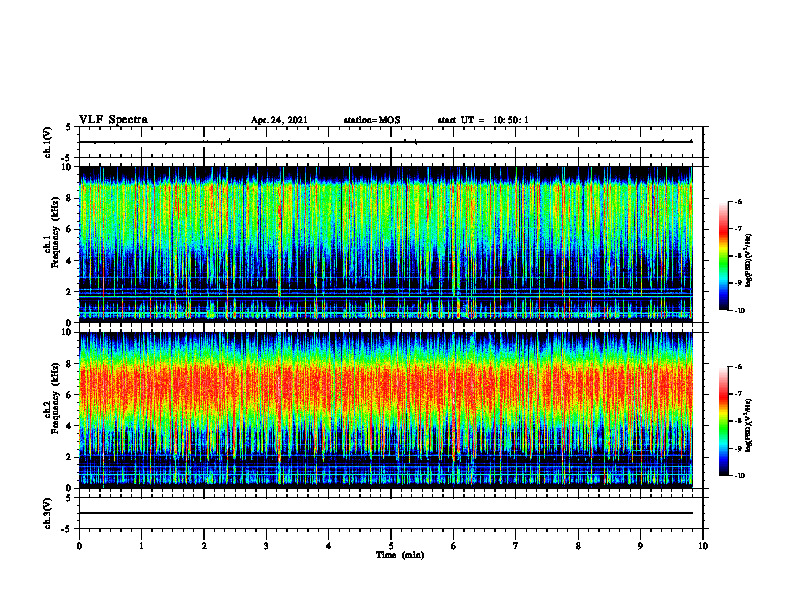The image size is (792, 612).
Task: Click the "8" tick on ch.1 frequency axis
Action: 70,198
